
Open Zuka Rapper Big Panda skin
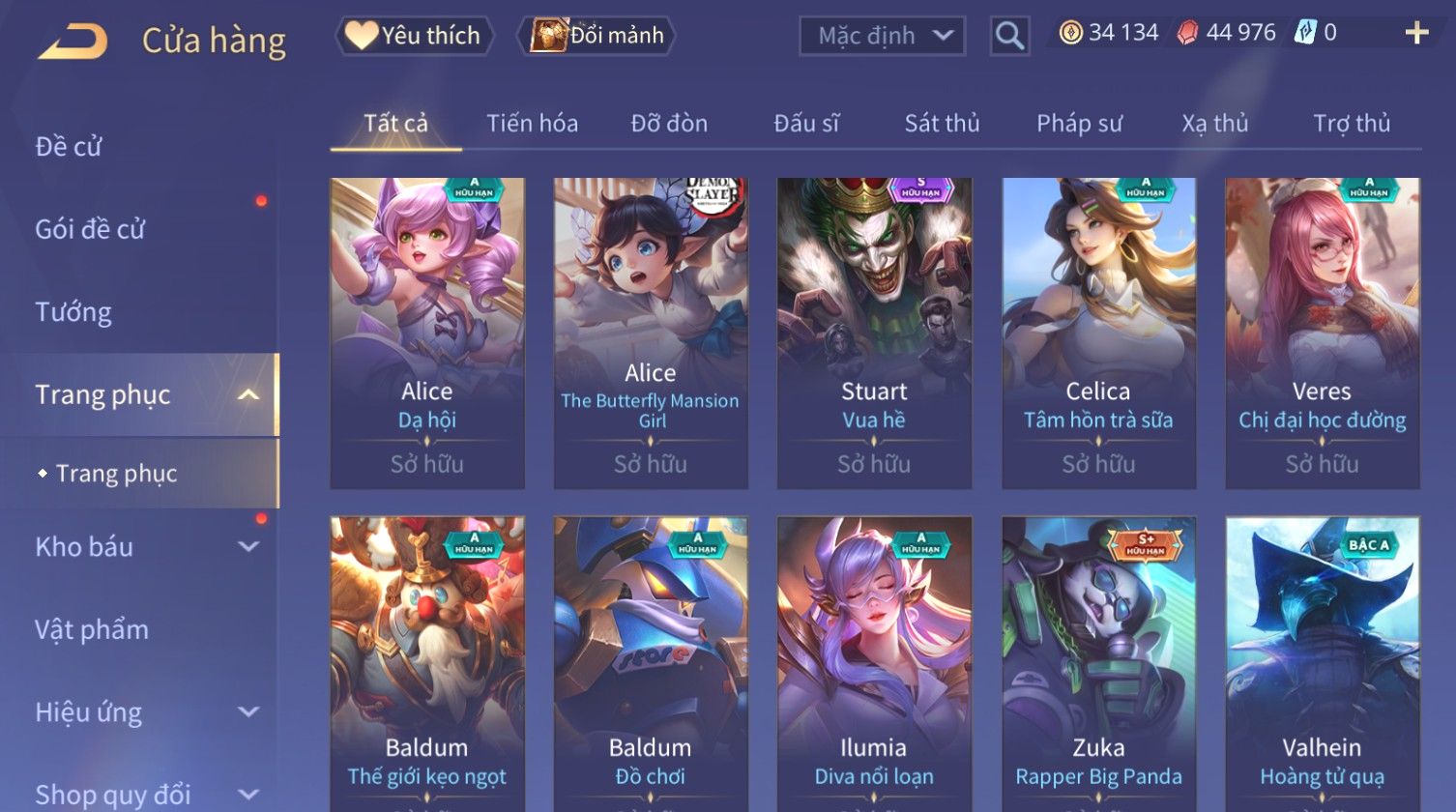click(1098, 664)
